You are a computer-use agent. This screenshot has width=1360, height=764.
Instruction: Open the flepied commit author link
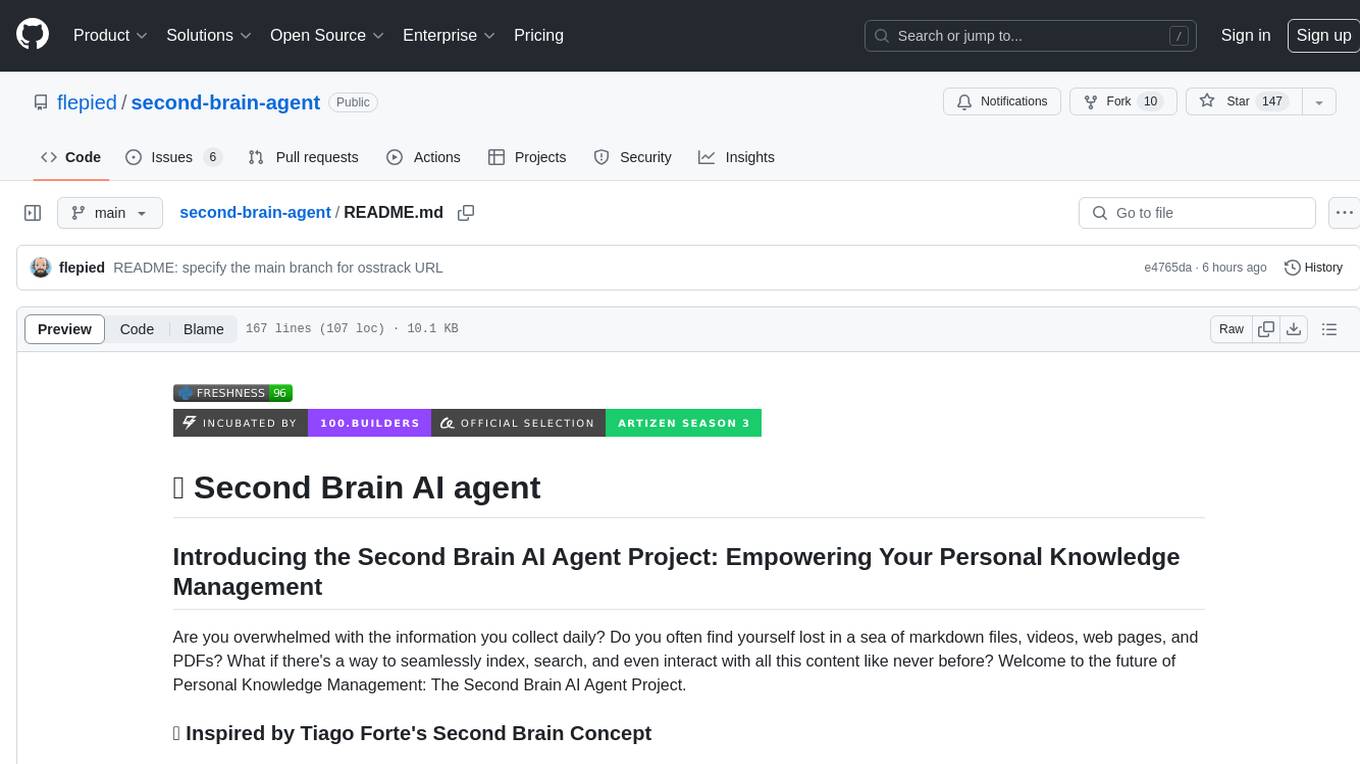pos(82,267)
